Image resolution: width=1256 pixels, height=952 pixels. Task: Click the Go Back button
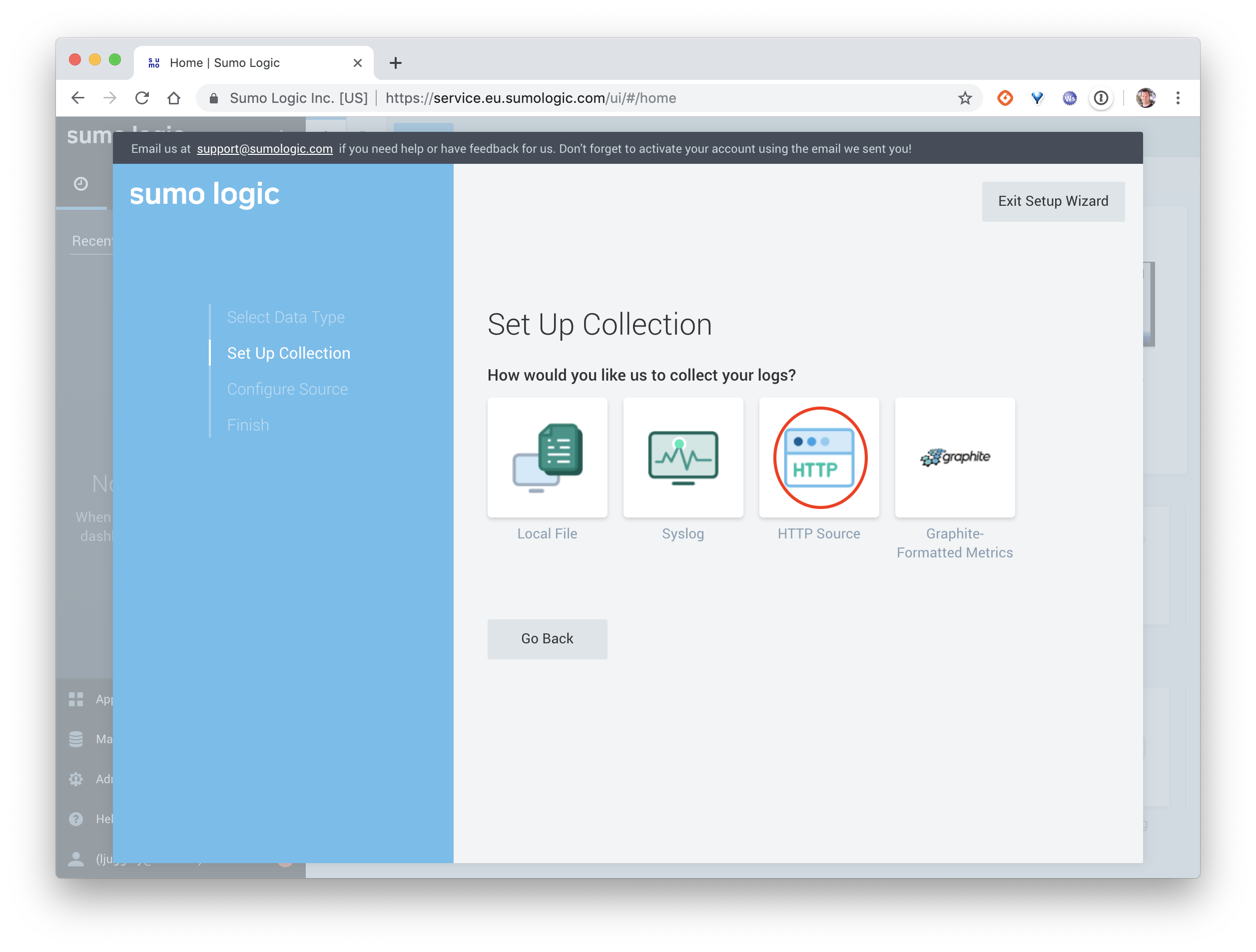548,639
